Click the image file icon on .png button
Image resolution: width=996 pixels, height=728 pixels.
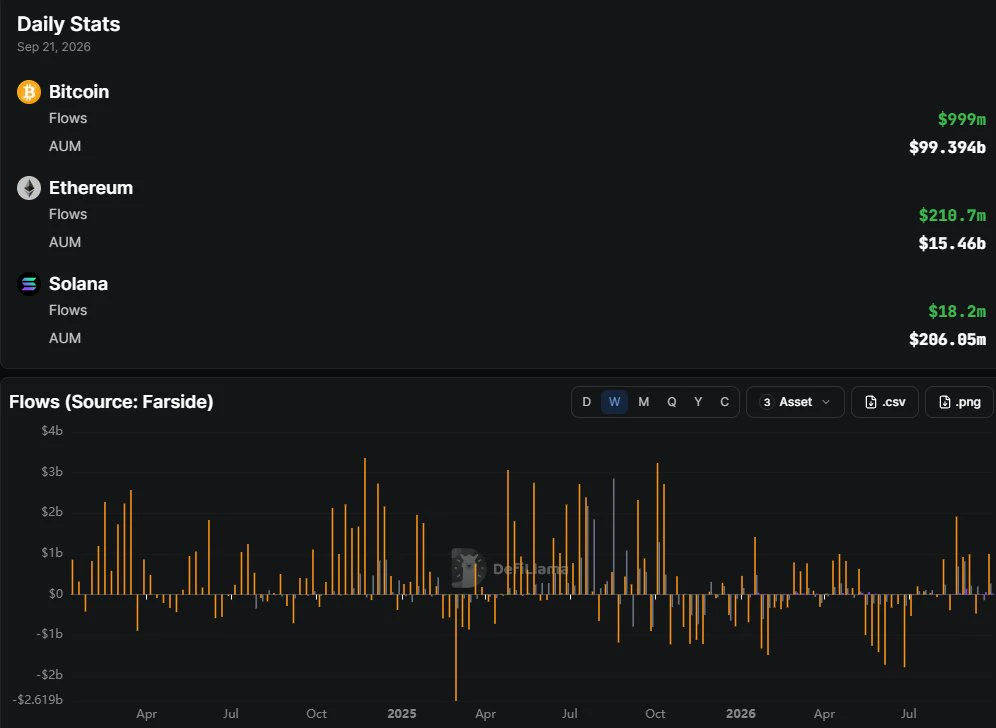(x=945, y=402)
